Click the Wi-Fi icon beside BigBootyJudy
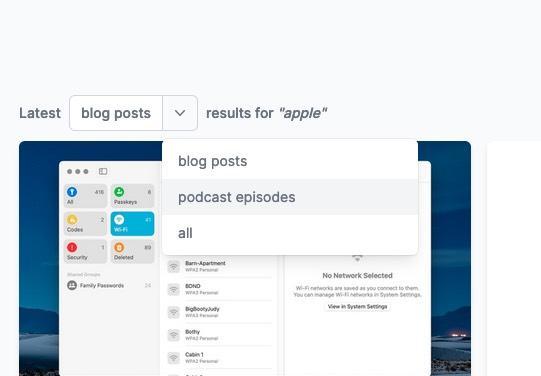The width and height of the screenshot is (541, 376). coord(174,312)
